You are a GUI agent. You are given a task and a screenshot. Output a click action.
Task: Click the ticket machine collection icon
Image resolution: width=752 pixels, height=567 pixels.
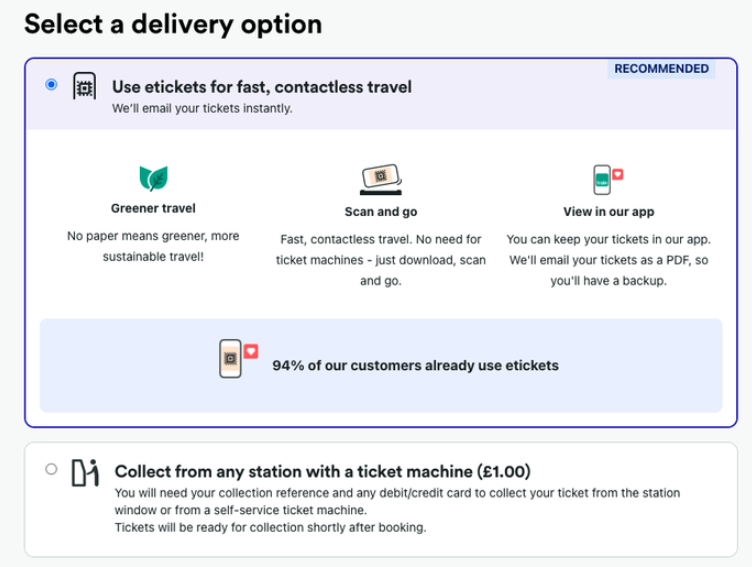tap(85, 473)
